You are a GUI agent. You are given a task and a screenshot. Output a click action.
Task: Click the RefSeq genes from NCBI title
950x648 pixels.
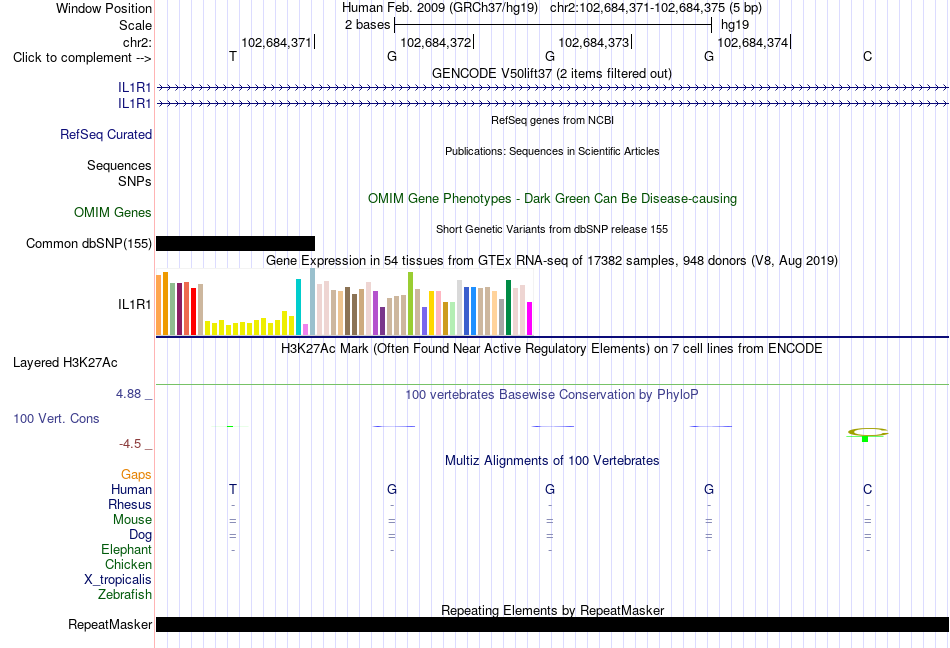click(x=552, y=120)
